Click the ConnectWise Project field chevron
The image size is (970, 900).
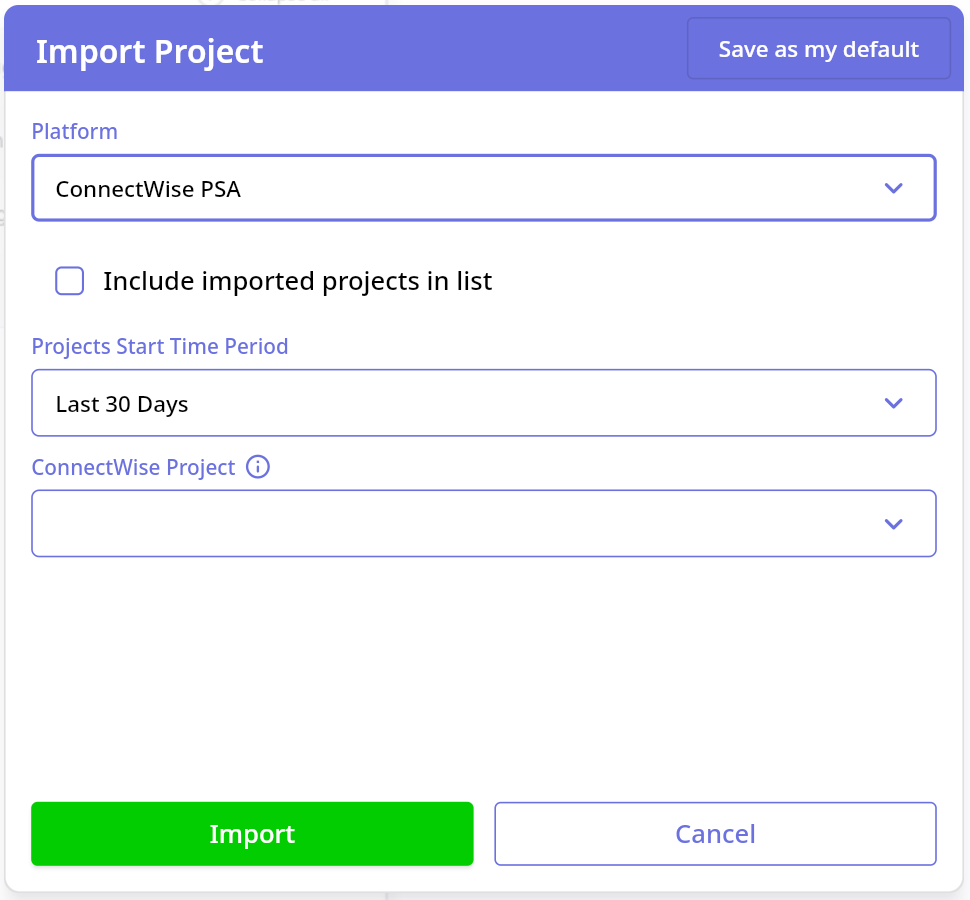tap(893, 524)
